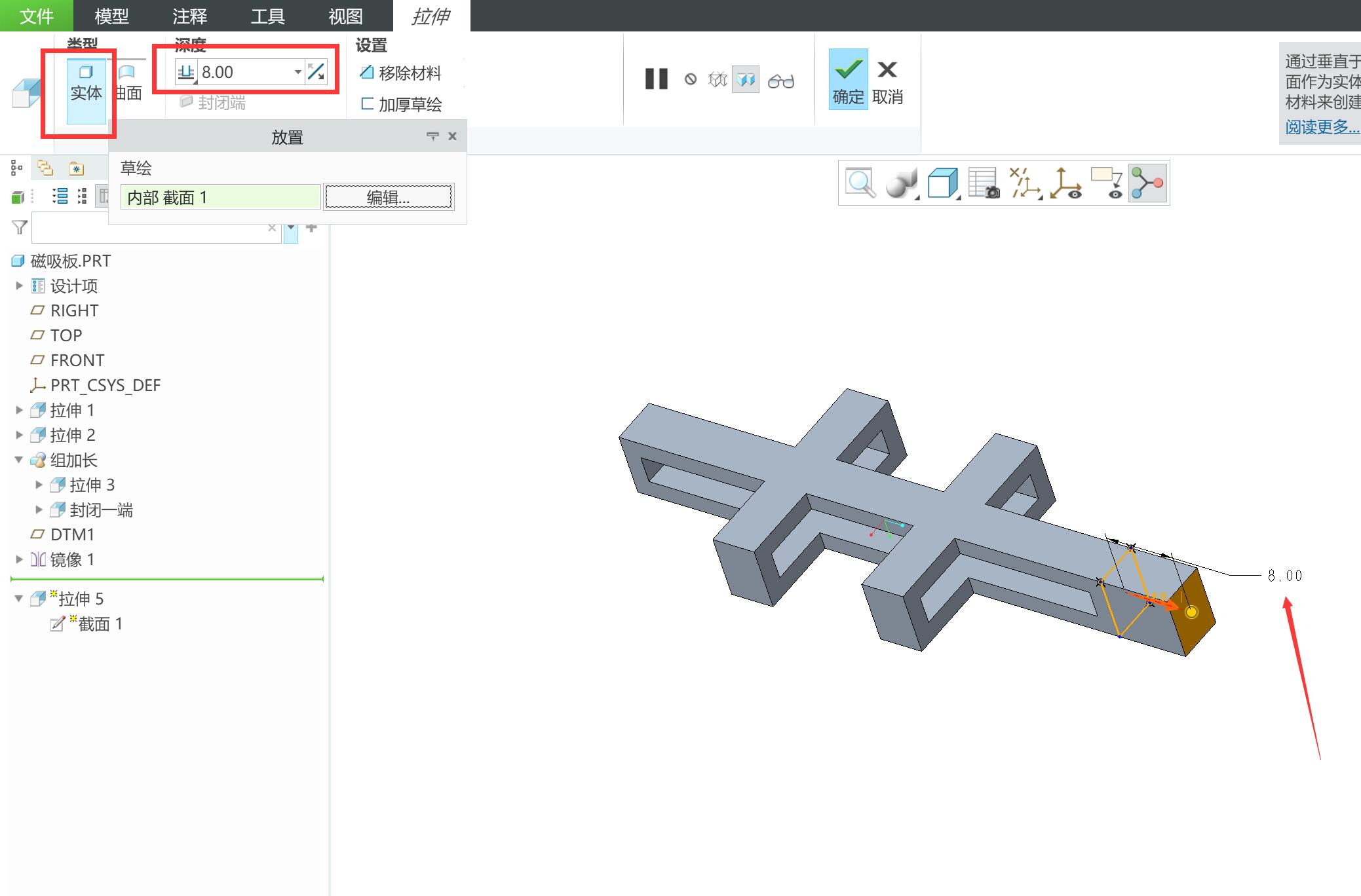Switch to the 模型 tab
1361x896 pixels.
point(112,16)
